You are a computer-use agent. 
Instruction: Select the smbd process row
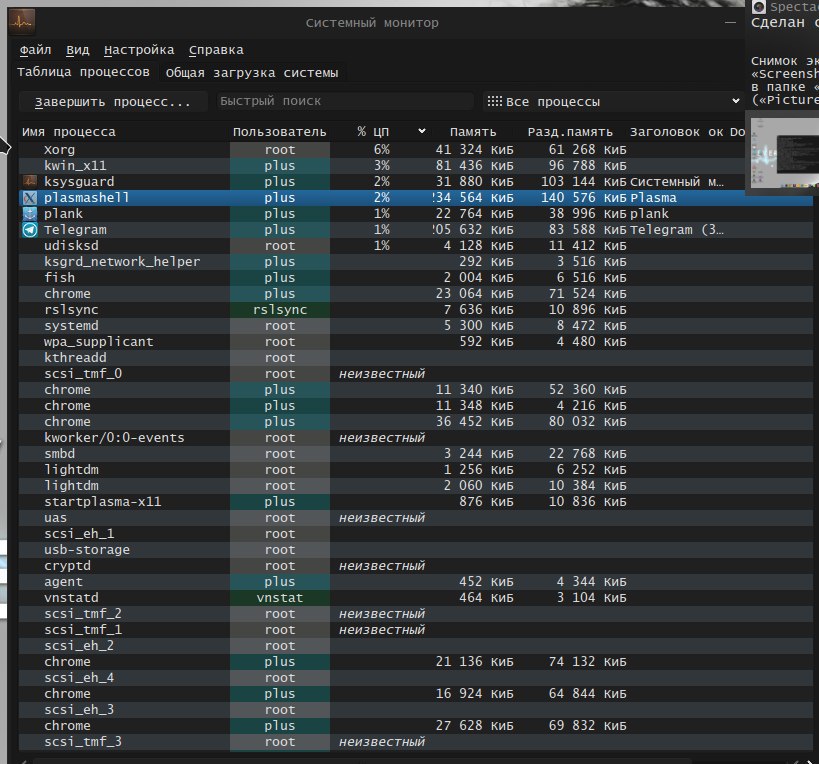(x=415, y=453)
